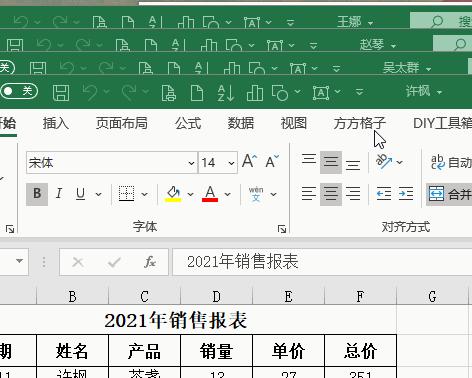The height and width of the screenshot is (378, 472).
Task: Open Print Preview icon in 许枫 window
Action: [169, 92]
